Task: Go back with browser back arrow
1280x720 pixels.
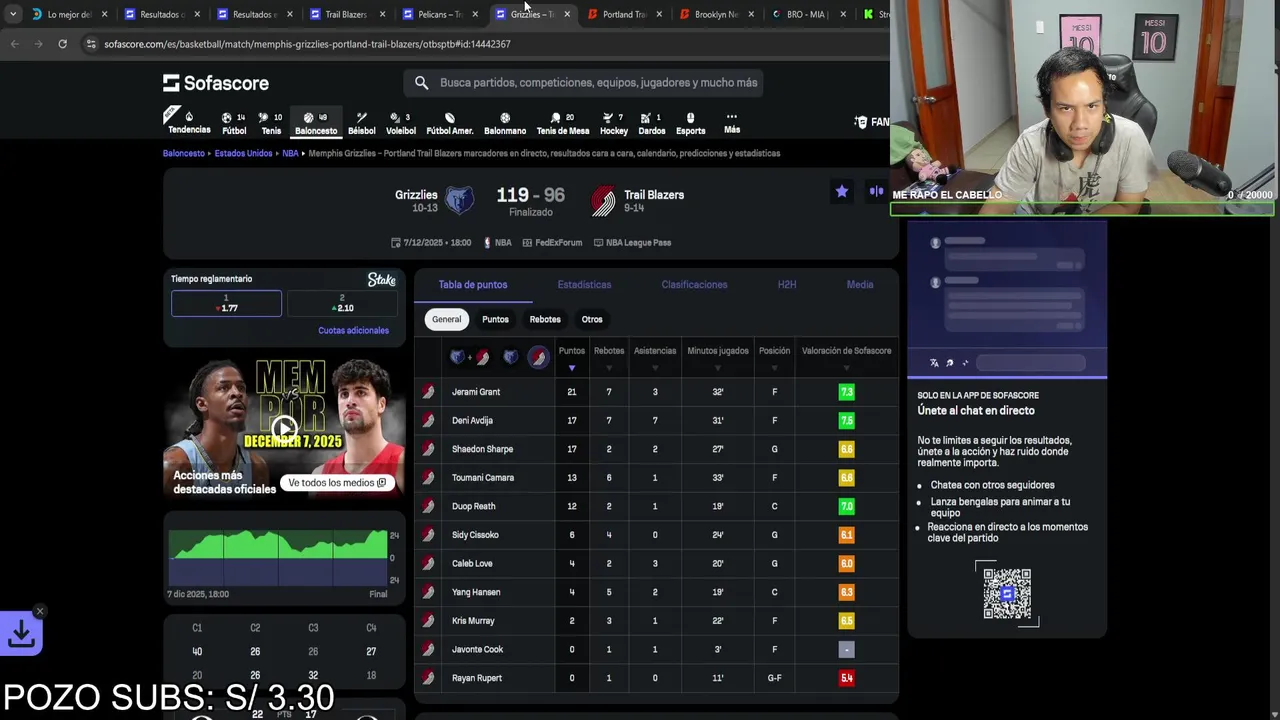Action: [14, 44]
